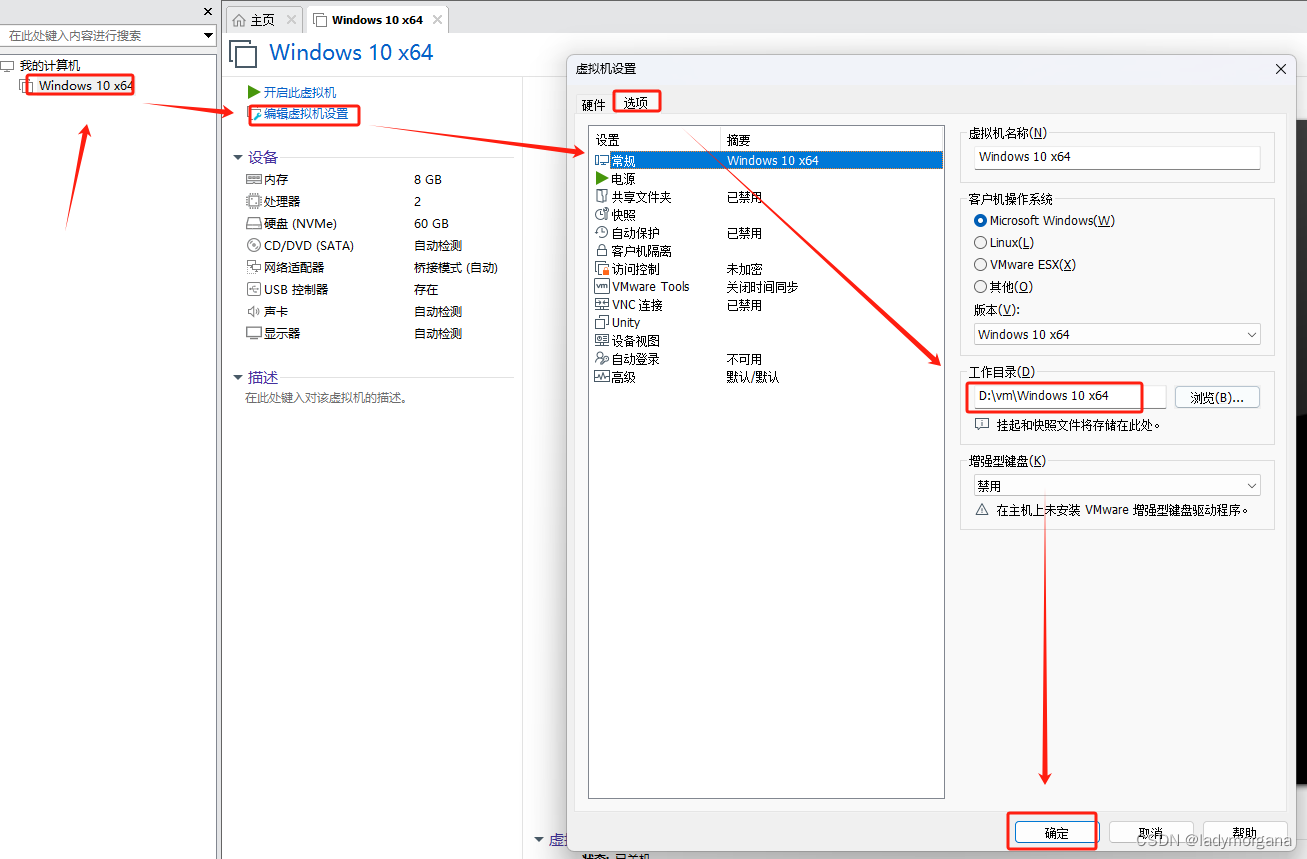This screenshot has width=1307, height=859.
Task: Click the 内存 memory device icon
Action: 253,179
